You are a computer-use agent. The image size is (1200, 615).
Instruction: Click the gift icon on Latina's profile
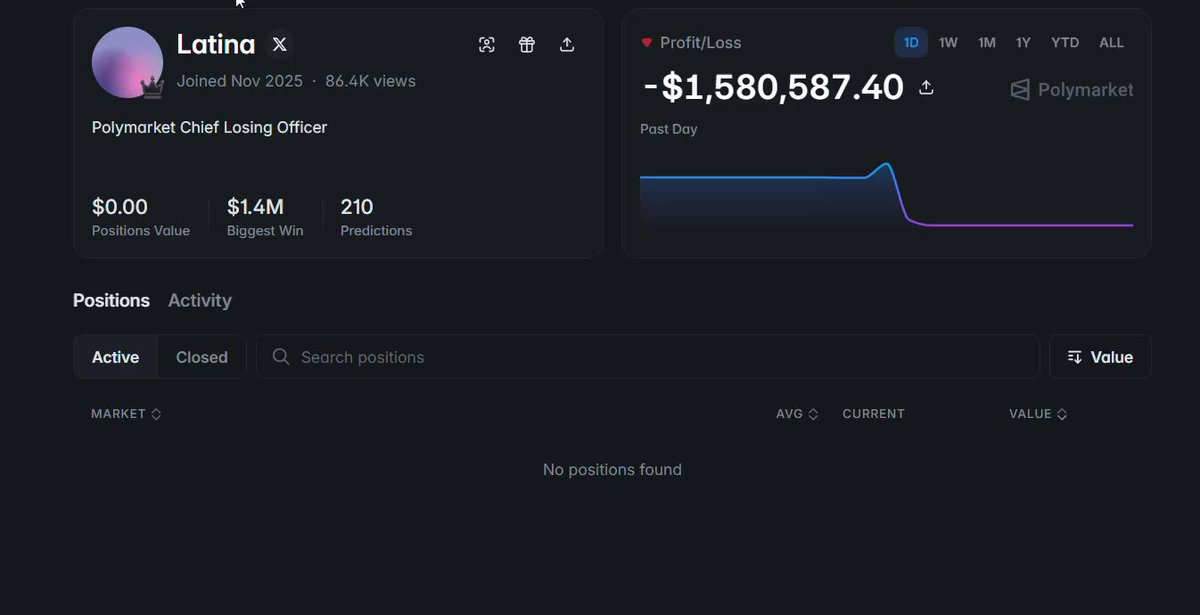click(527, 45)
